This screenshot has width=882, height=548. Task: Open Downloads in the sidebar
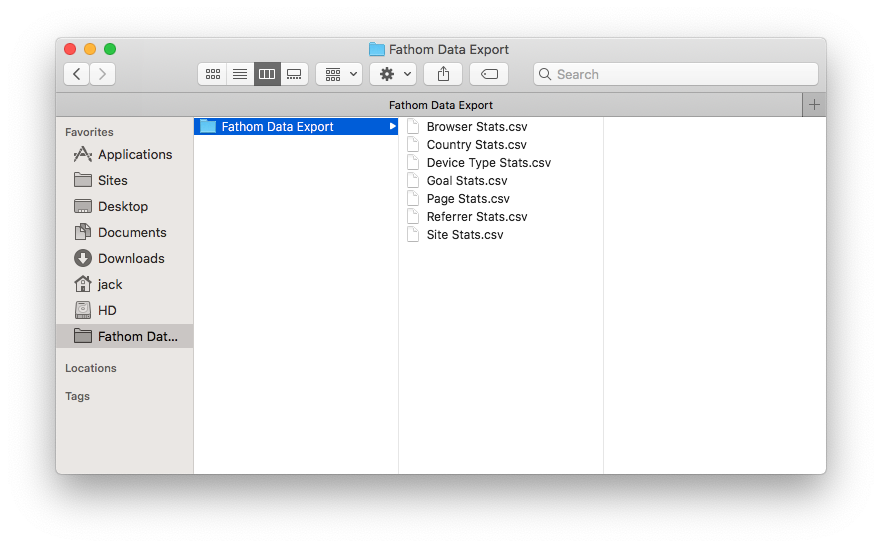[124, 258]
